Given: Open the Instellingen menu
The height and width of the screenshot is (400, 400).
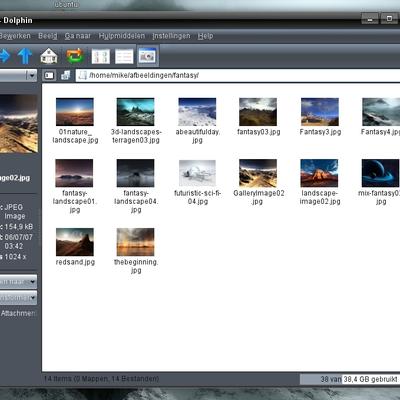Looking at the screenshot, I should [x=171, y=36].
